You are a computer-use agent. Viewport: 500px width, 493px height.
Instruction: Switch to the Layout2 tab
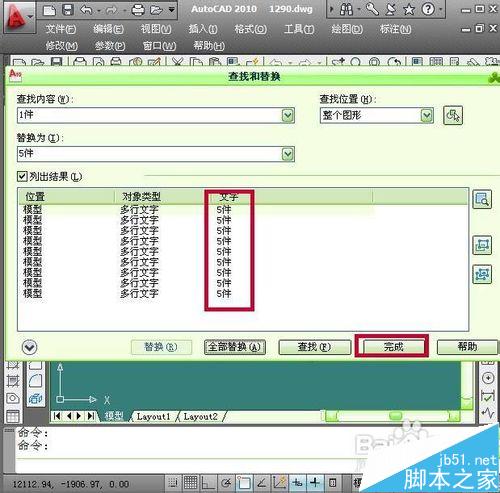coord(201,416)
